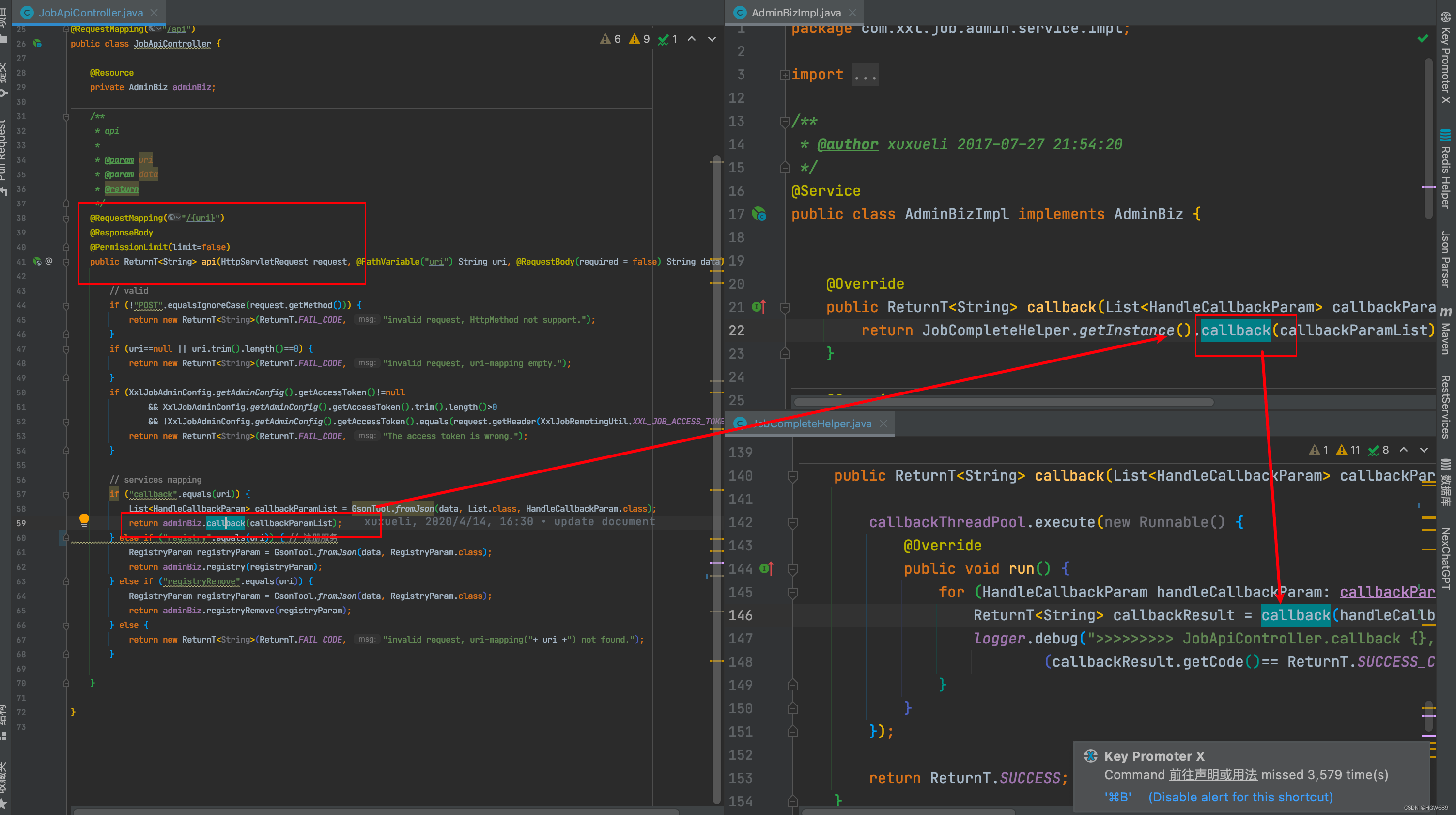Open the Maven tool window

click(1446, 331)
